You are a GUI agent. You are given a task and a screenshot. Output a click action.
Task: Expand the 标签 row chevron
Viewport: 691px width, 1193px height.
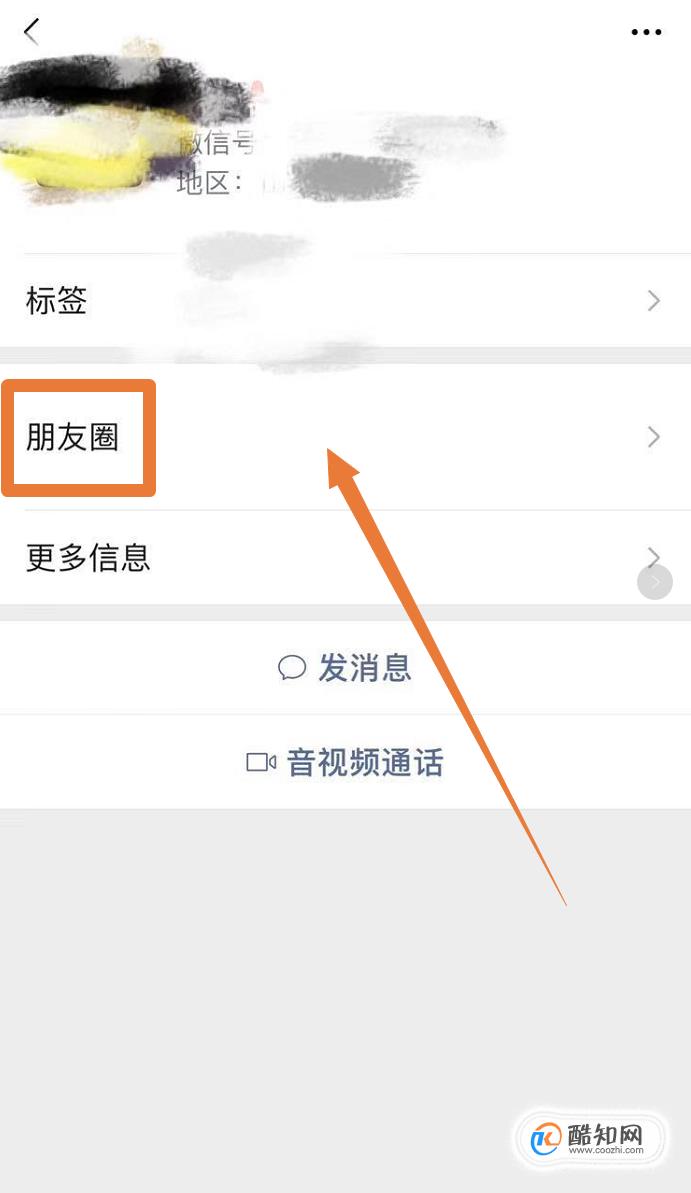pyautogui.click(x=654, y=301)
